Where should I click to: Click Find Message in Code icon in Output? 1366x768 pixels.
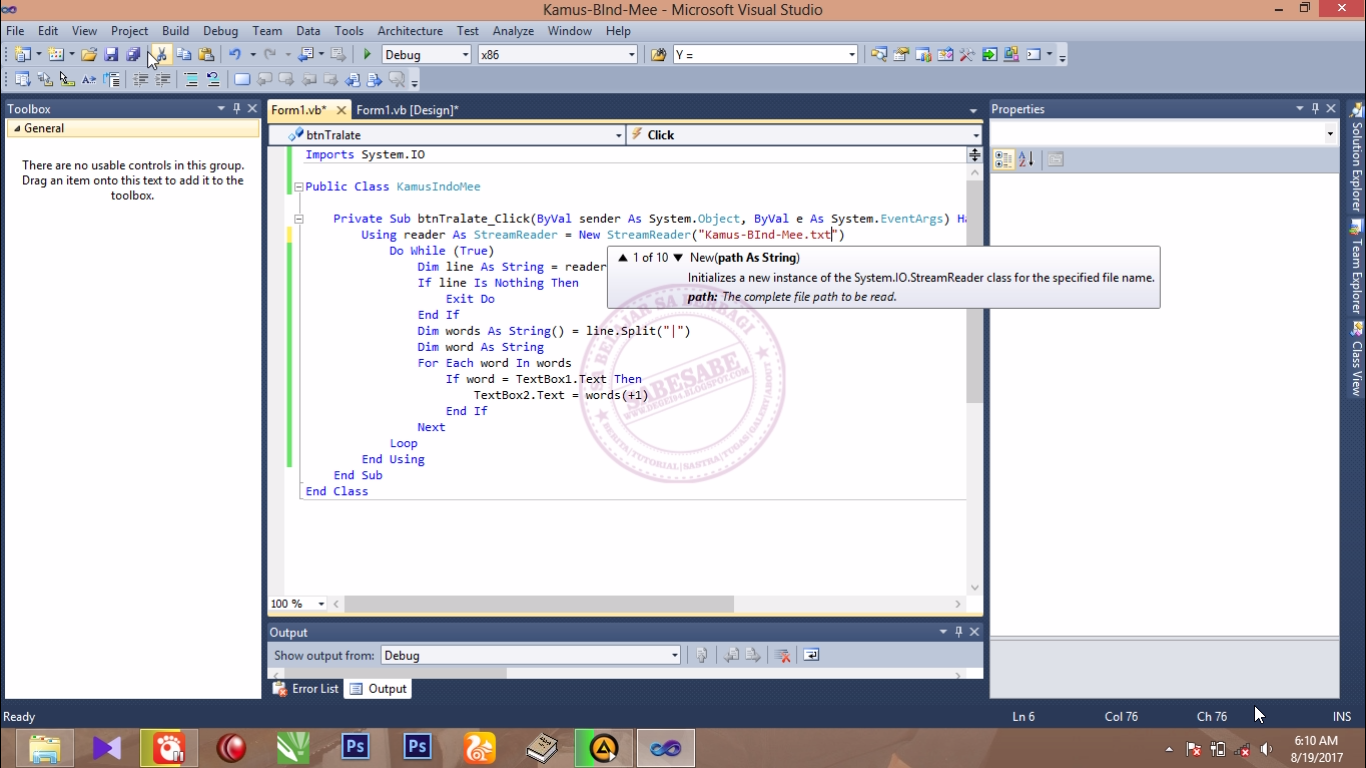click(702, 656)
